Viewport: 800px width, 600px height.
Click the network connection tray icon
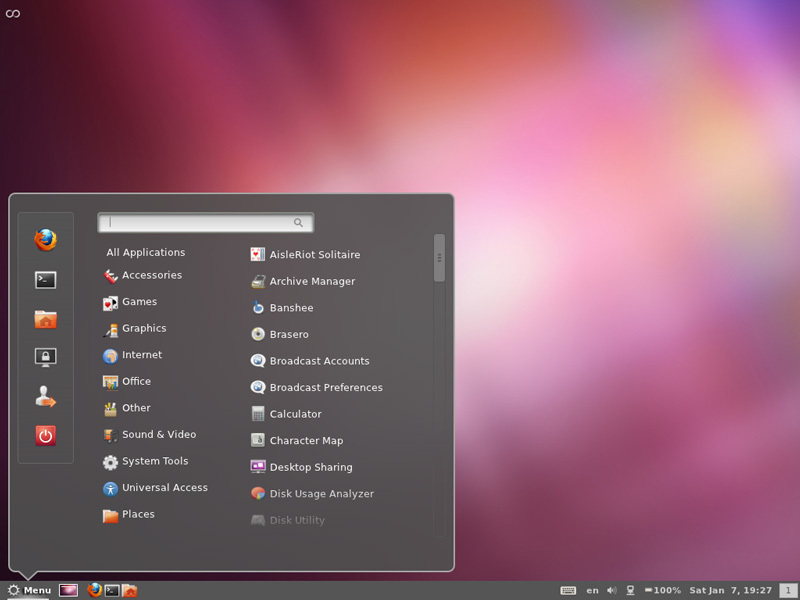pyautogui.click(x=631, y=590)
